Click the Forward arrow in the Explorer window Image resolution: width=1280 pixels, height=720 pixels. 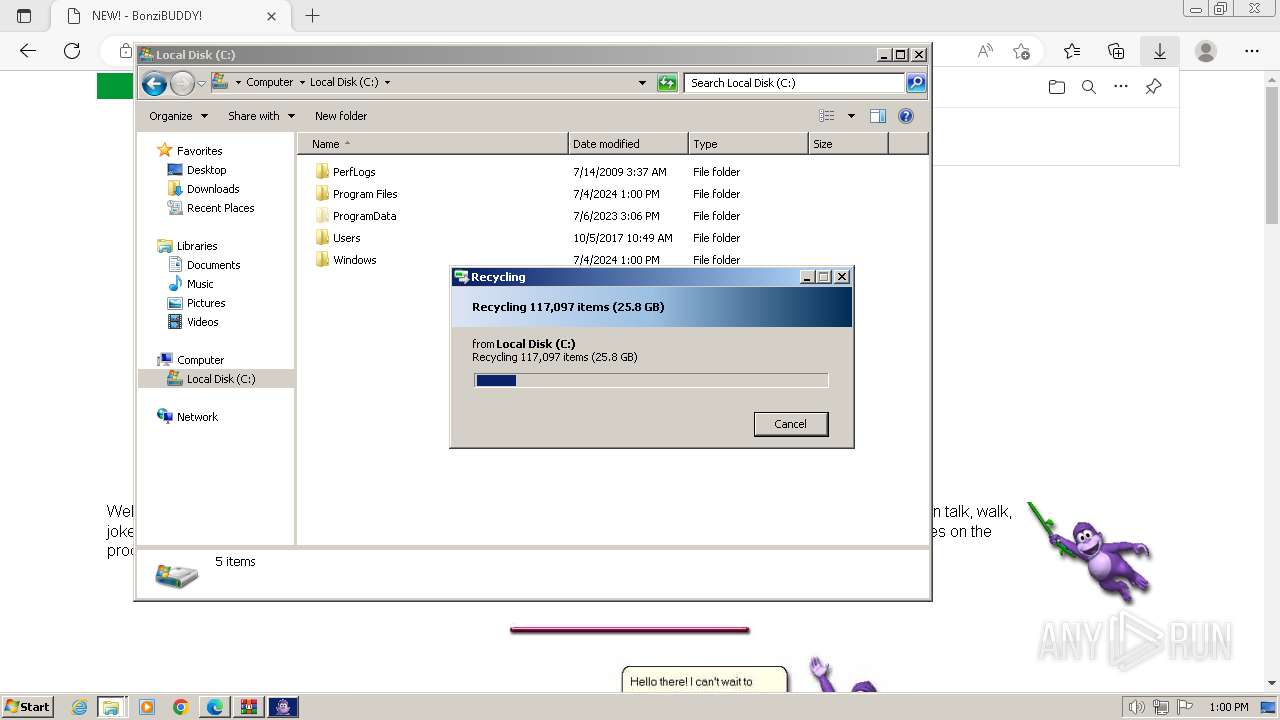point(182,84)
